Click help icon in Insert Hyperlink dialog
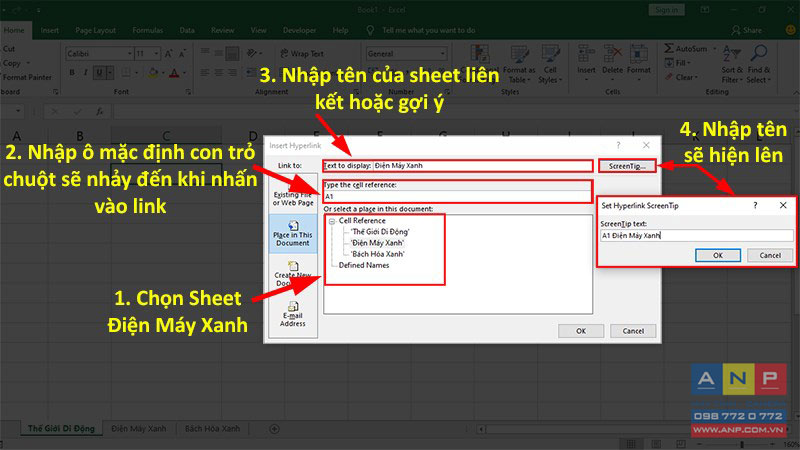800x450 pixels. [x=618, y=145]
